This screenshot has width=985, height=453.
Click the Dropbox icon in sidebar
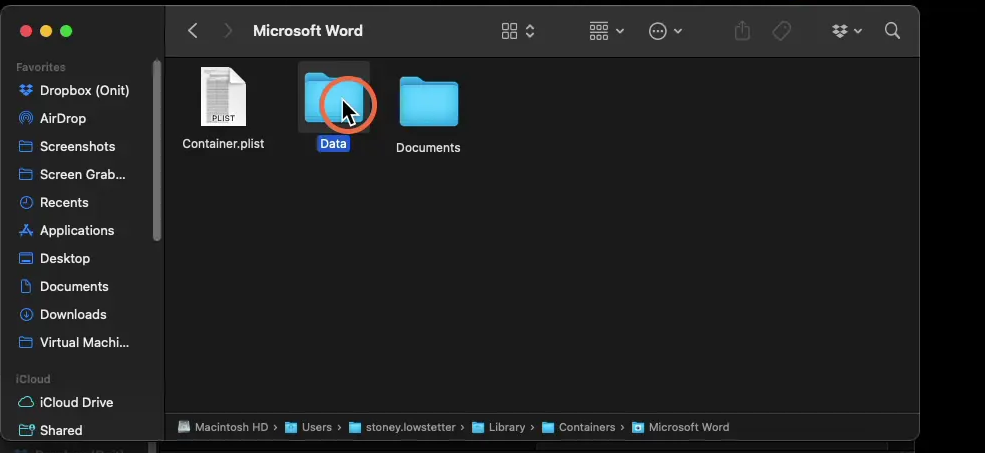click(26, 90)
